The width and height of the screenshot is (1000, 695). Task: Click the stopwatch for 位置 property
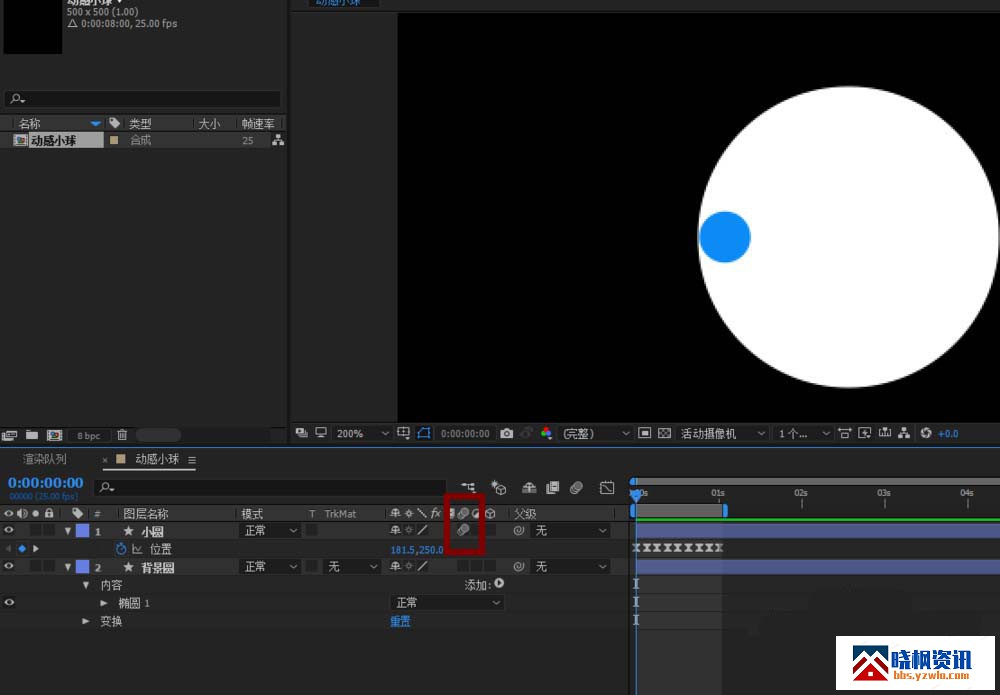coord(121,548)
